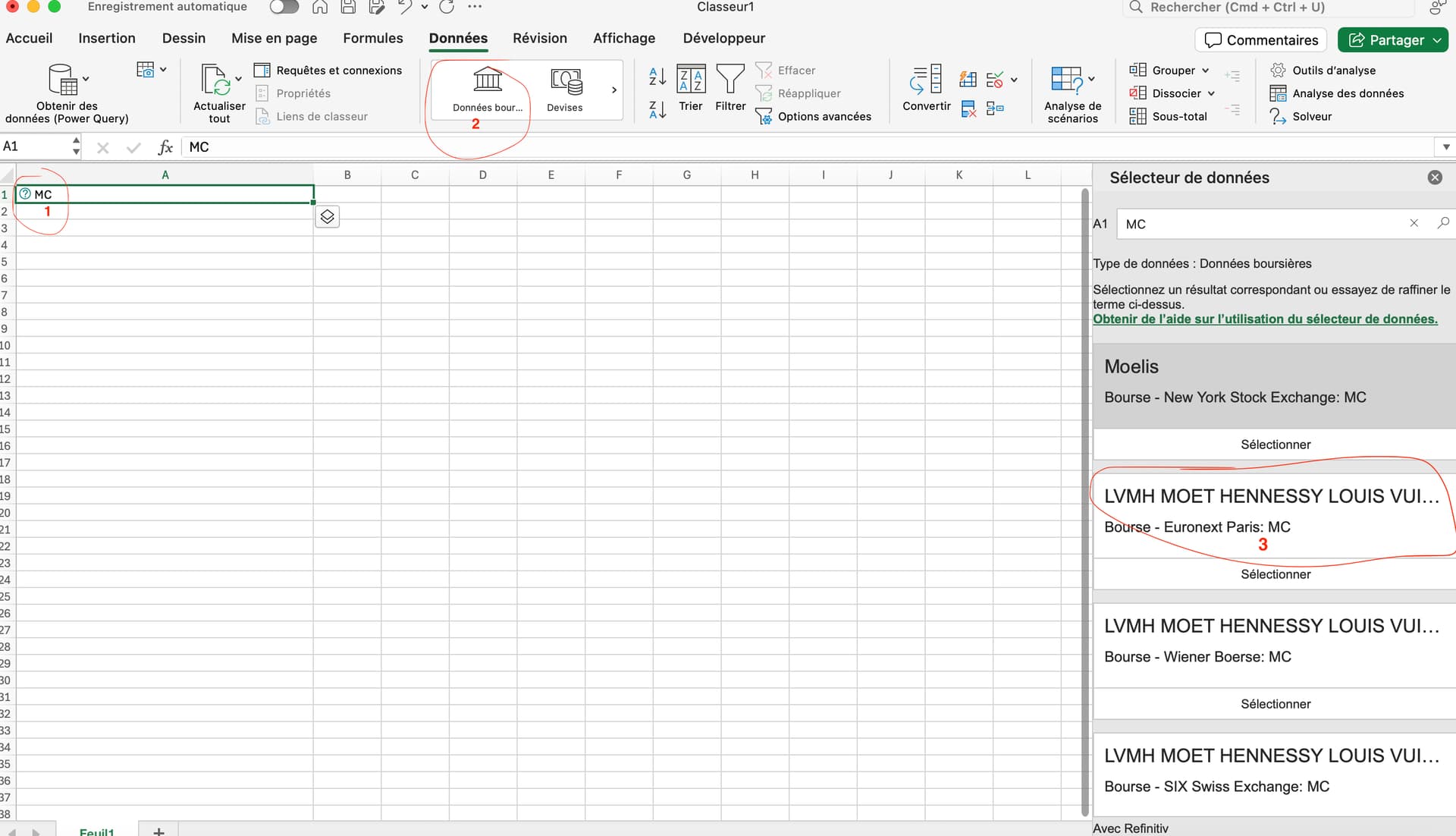Open the Insertion ribbon tab
Image resolution: width=1456 pixels, height=836 pixels.
point(107,38)
